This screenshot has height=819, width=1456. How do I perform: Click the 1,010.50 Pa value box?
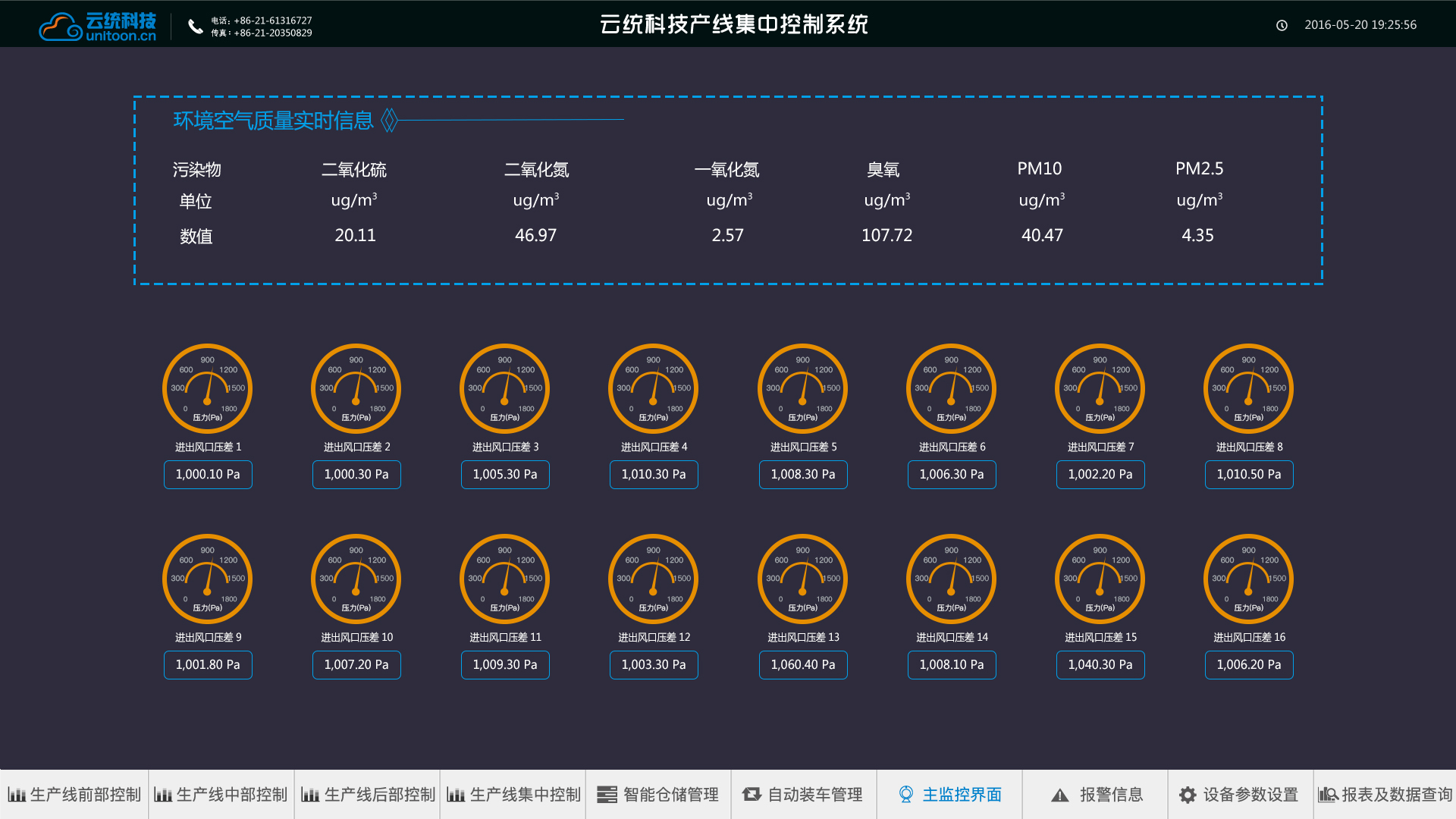[1248, 475]
